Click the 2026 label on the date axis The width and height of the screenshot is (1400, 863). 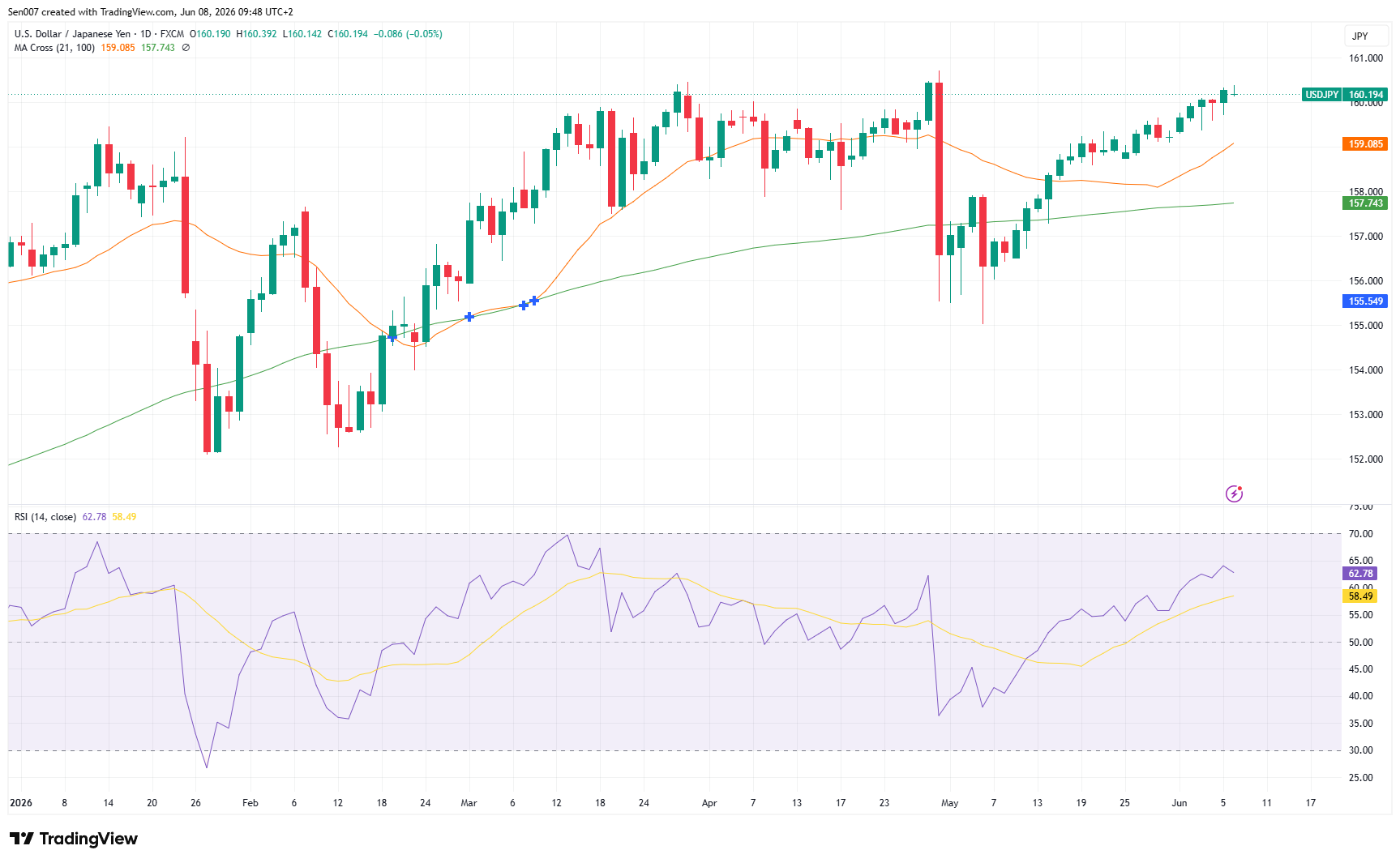[21, 803]
